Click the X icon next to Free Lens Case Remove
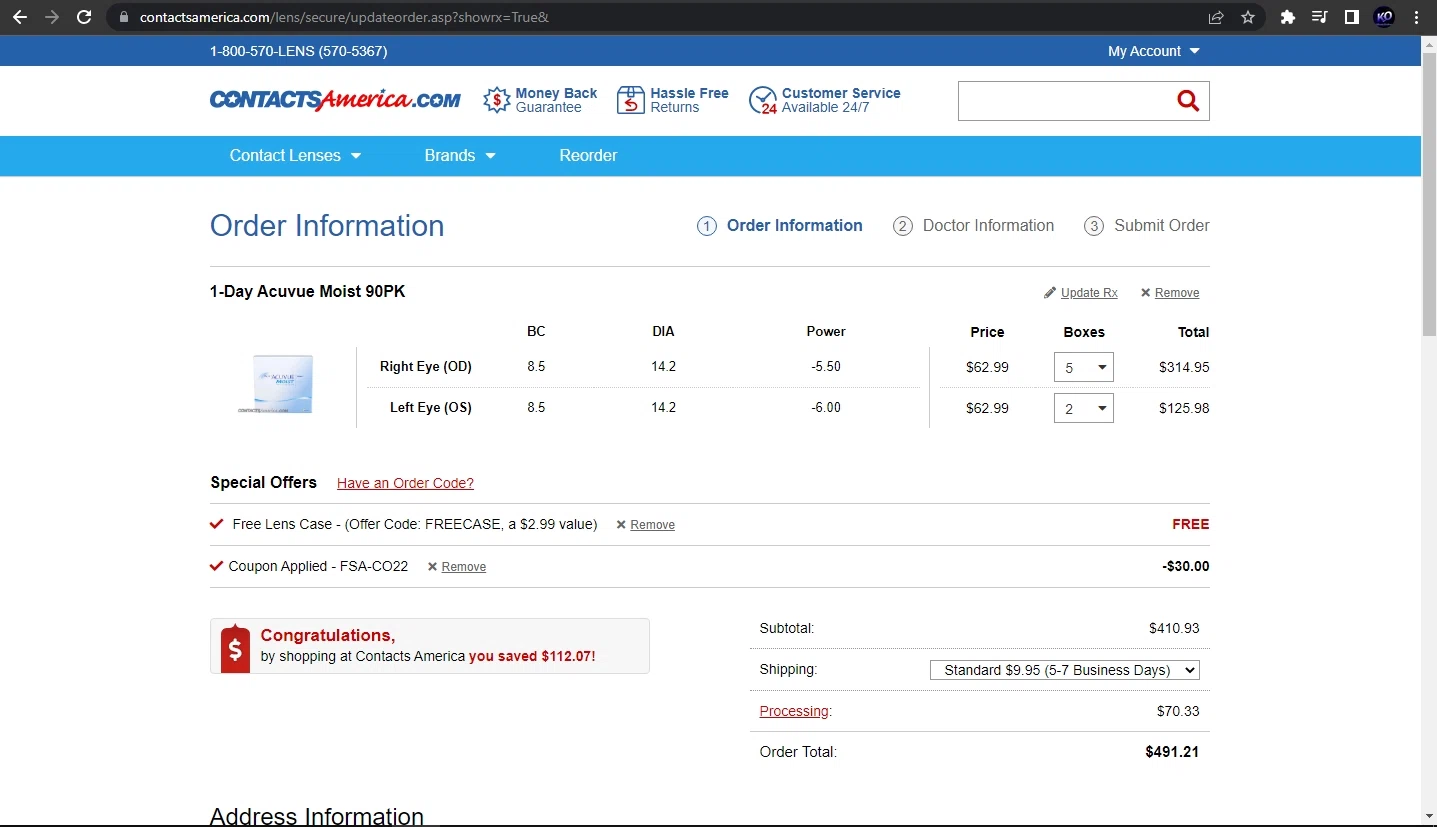This screenshot has width=1437, height=827. coord(621,525)
